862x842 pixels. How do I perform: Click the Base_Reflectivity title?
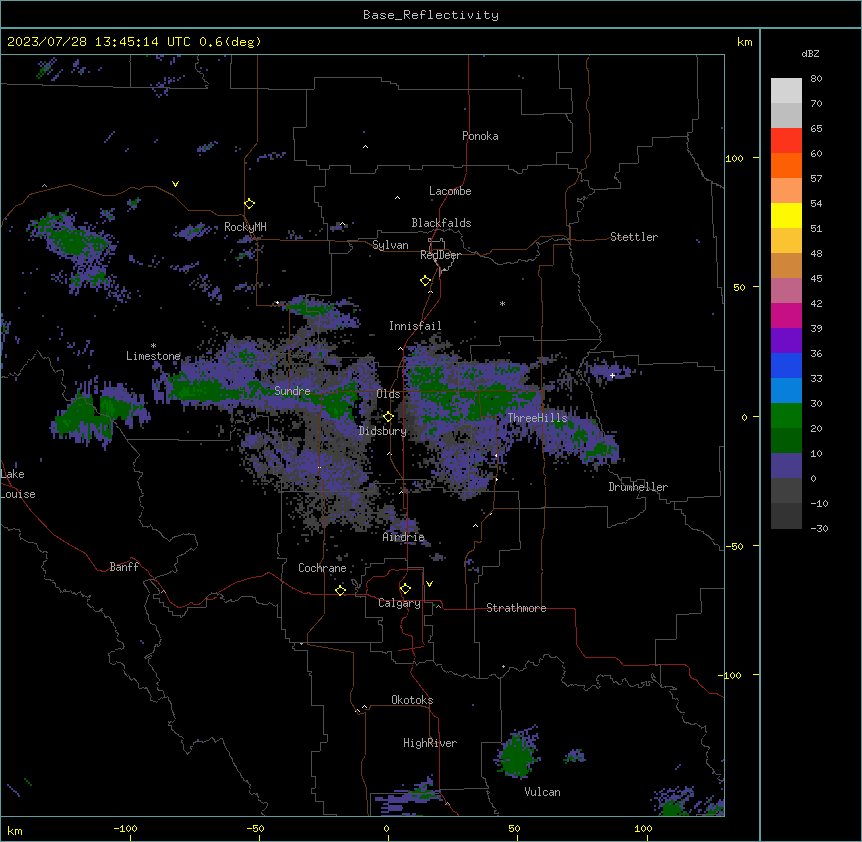(431, 15)
